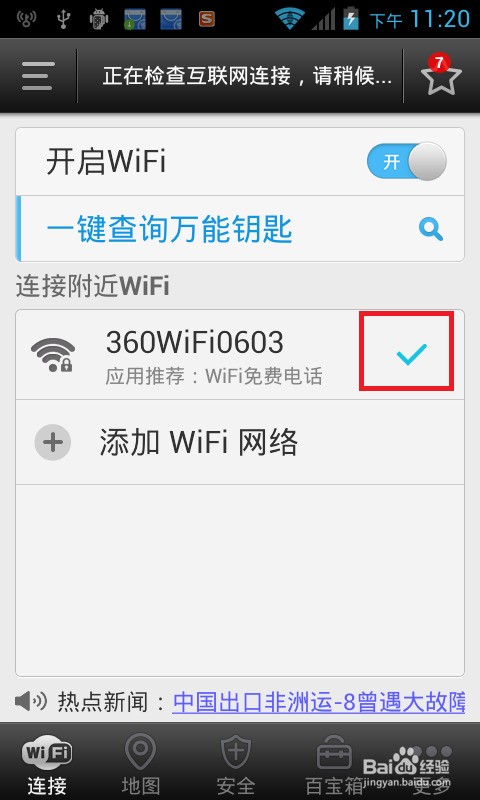Tap the locked WiFi signal icon
The height and width of the screenshot is (800, 480).
53,355
